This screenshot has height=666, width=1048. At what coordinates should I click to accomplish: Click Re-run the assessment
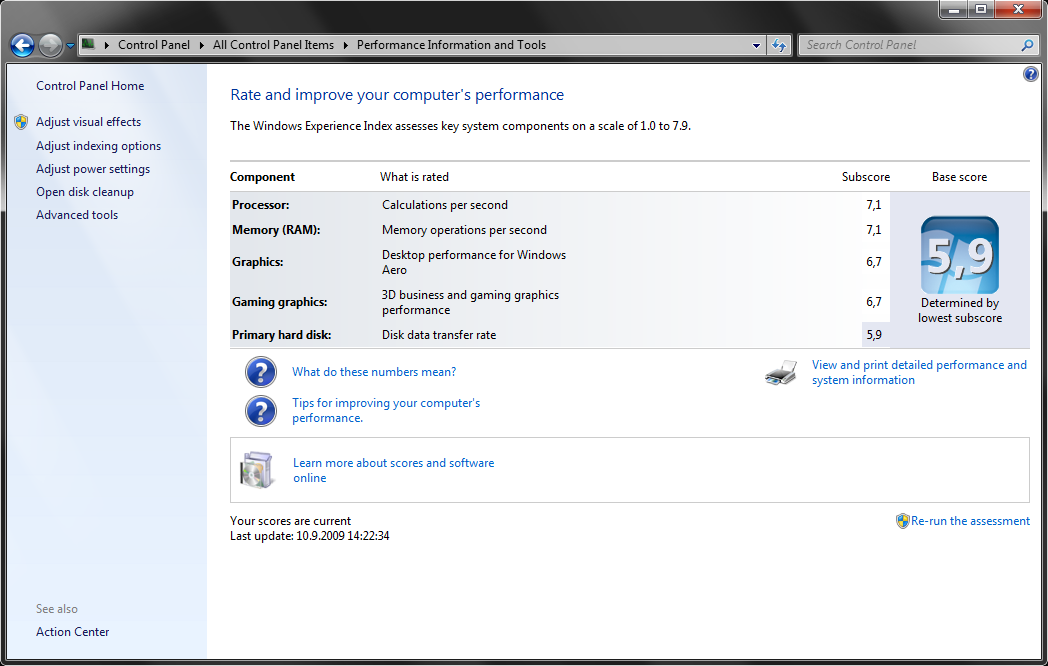[969, 520]
